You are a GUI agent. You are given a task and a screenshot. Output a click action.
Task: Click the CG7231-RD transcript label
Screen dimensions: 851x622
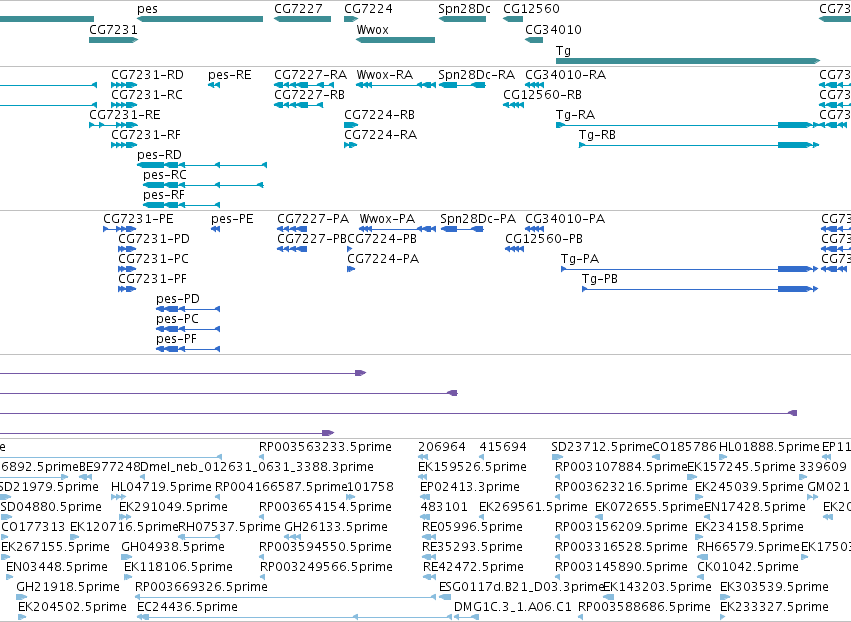(147, 74)
